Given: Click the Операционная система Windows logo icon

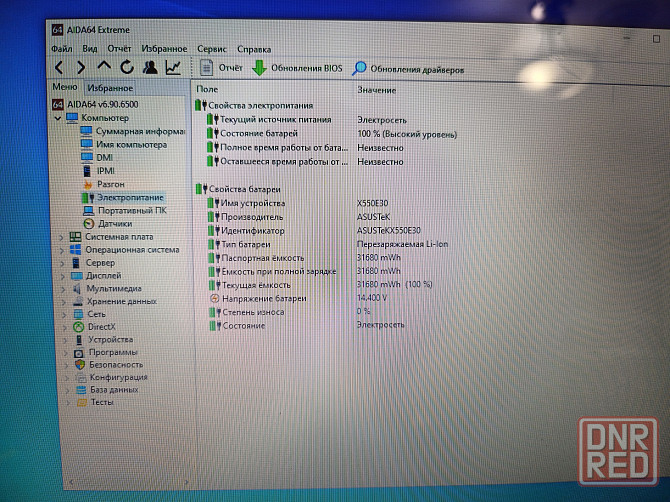Looking at the screenshot, I should (76, 250).
